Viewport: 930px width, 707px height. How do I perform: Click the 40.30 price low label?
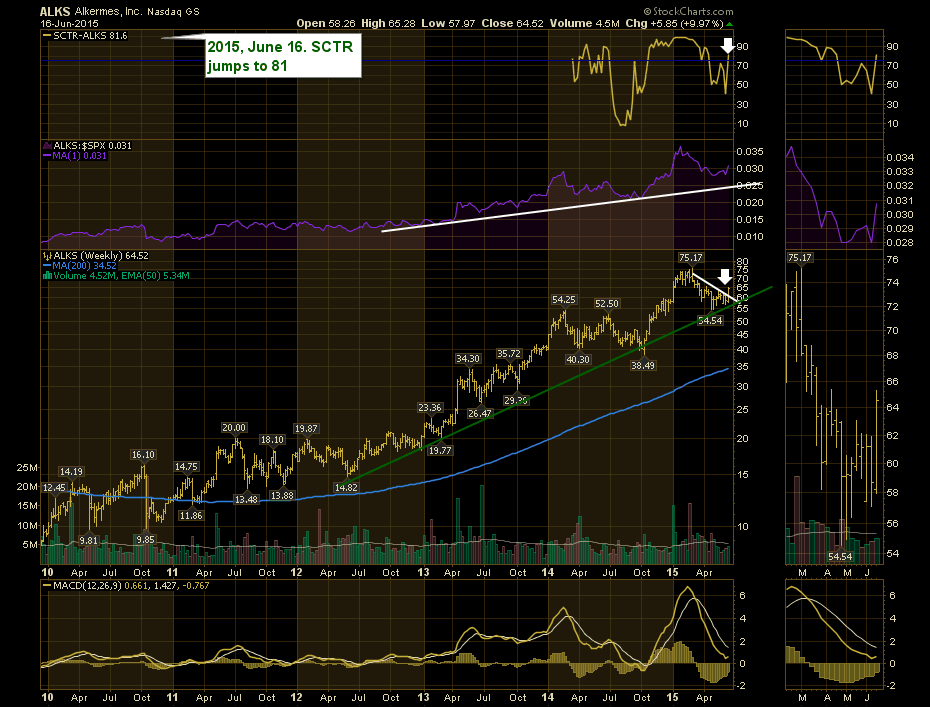(x=578, y=359)
